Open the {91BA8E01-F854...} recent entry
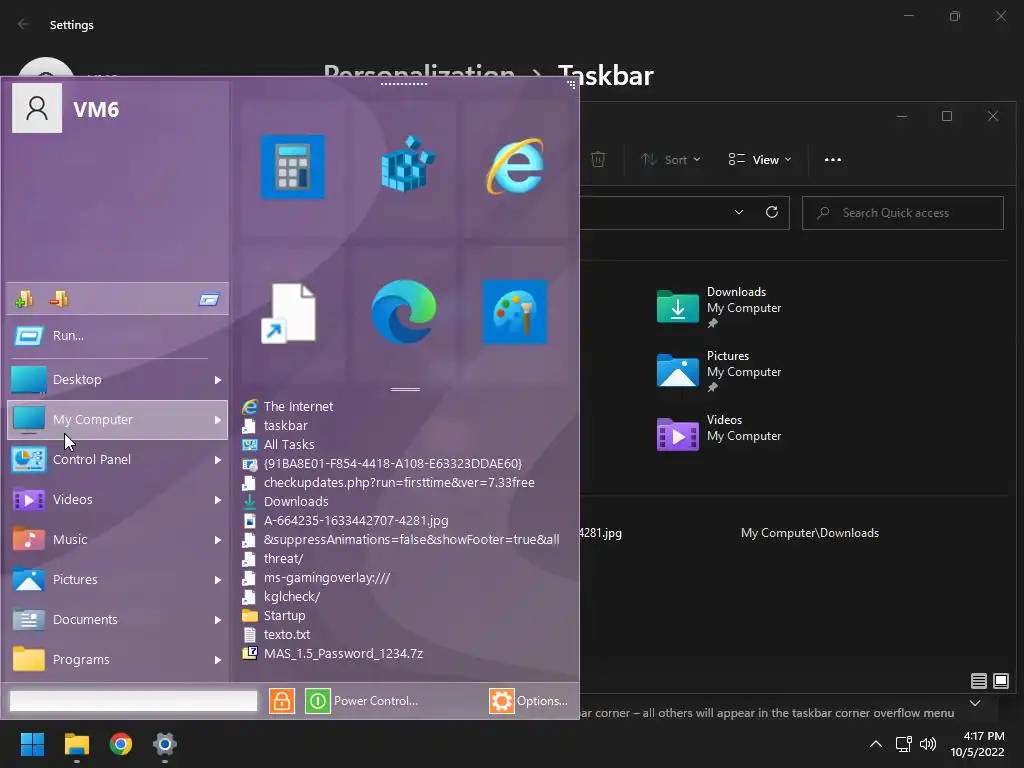 382,464
